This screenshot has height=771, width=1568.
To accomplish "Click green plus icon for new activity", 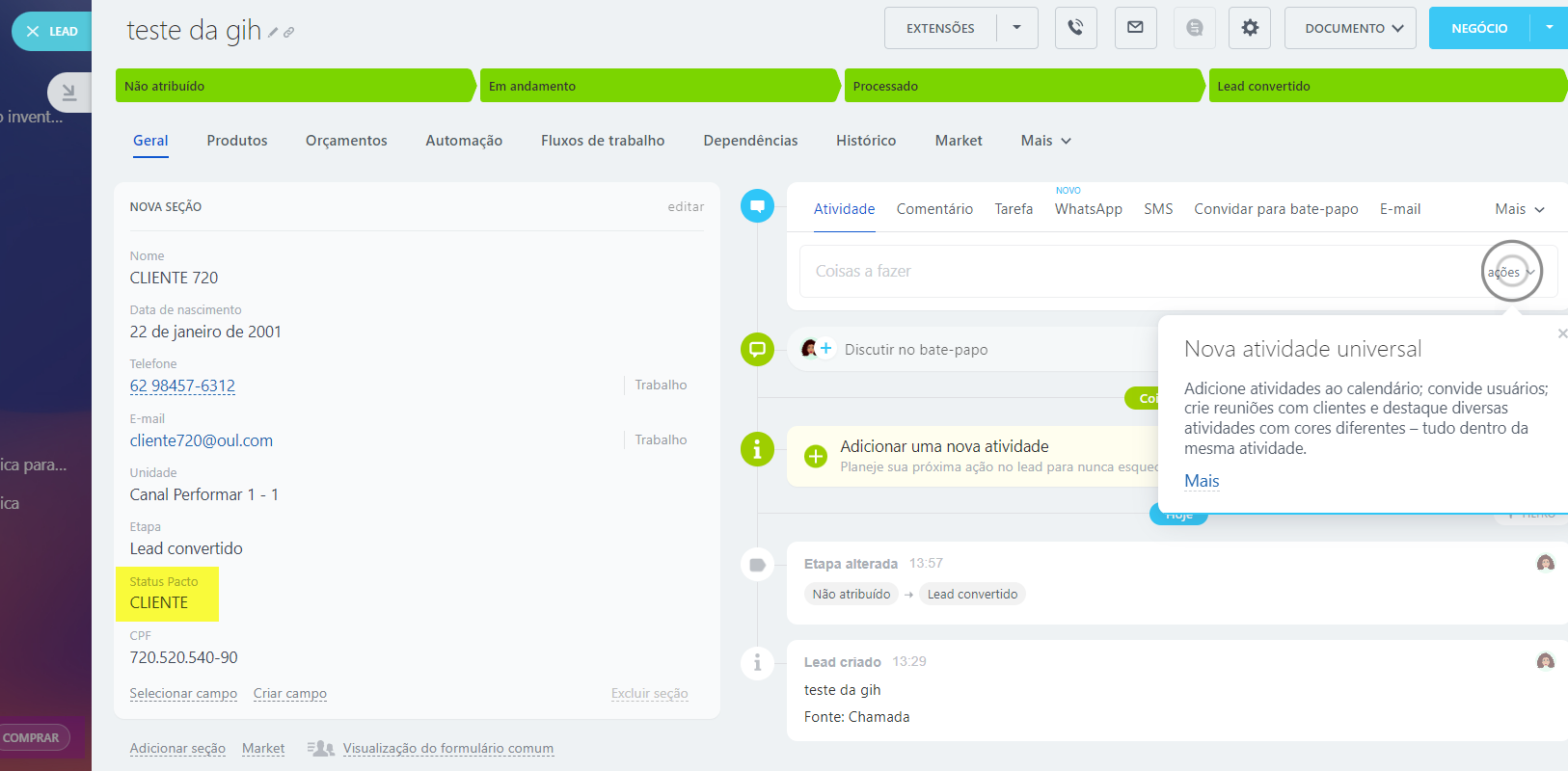I will [816, 456].
